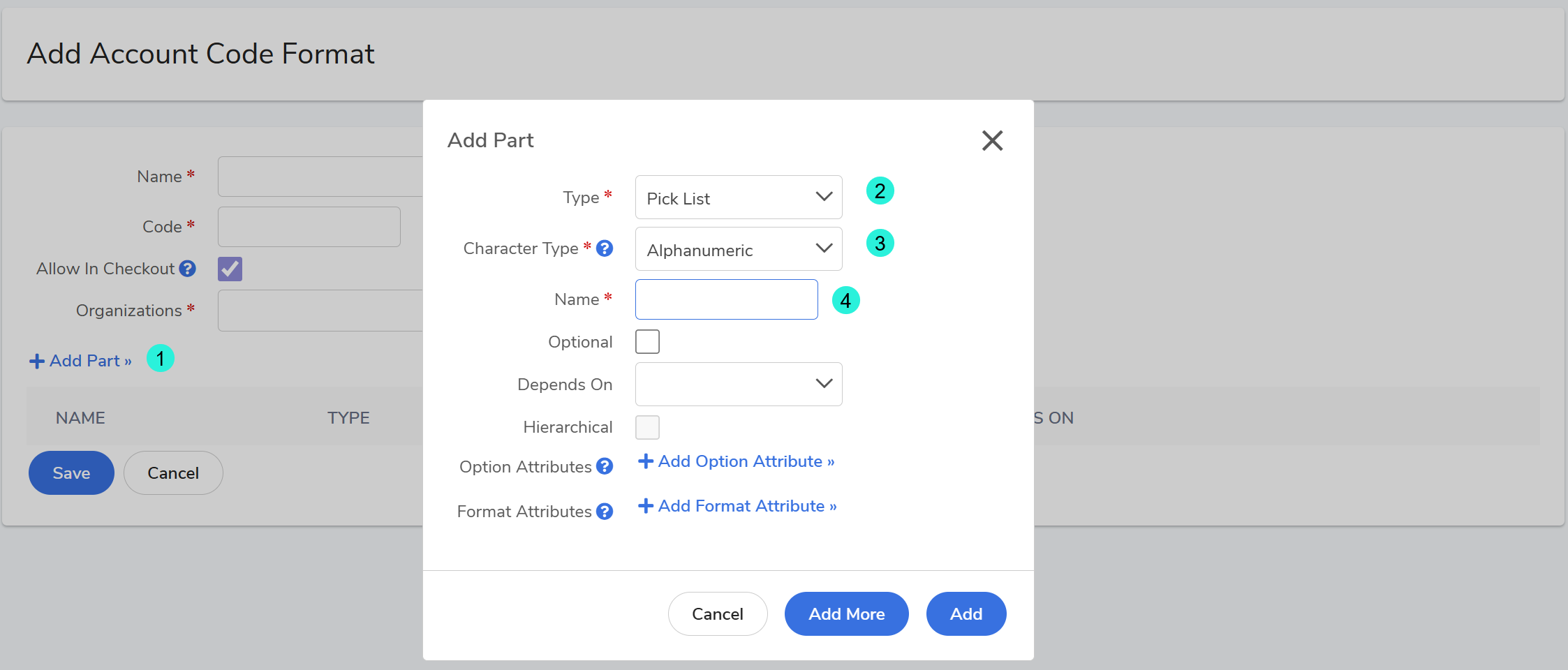Cancel the Add Part dialog
1568x670 pixels.
click(717, 613)
